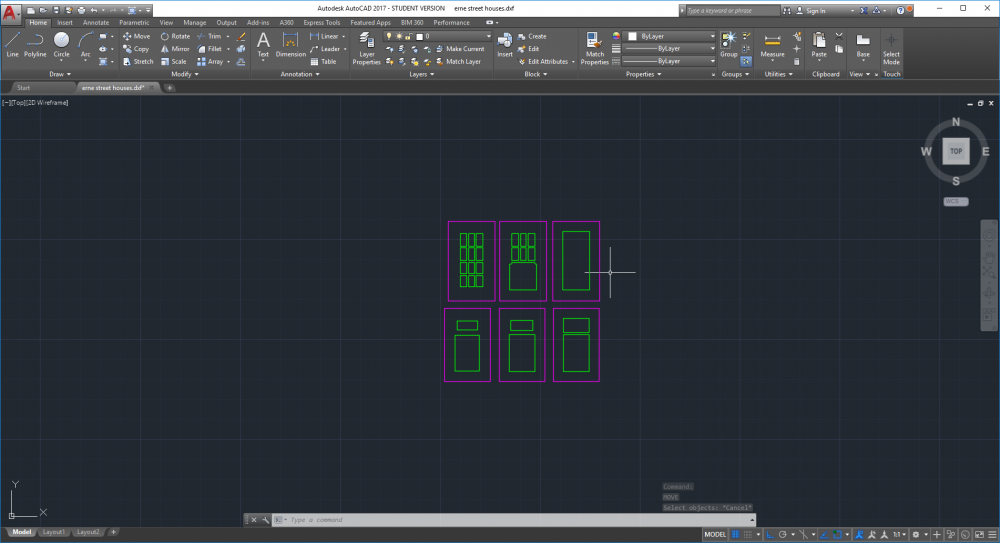This screenshot has width=1000, height=543.
Task: Select the Measure utility
Action: [x=772, y=45]
